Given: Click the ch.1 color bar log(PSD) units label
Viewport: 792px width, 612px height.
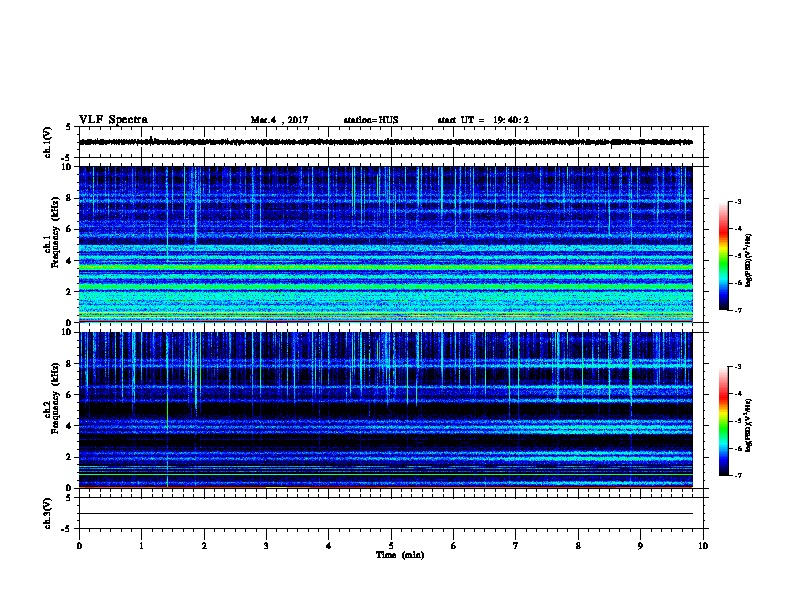Looking at the screenshot, I should pyautogui.click(x=749, y=260).
